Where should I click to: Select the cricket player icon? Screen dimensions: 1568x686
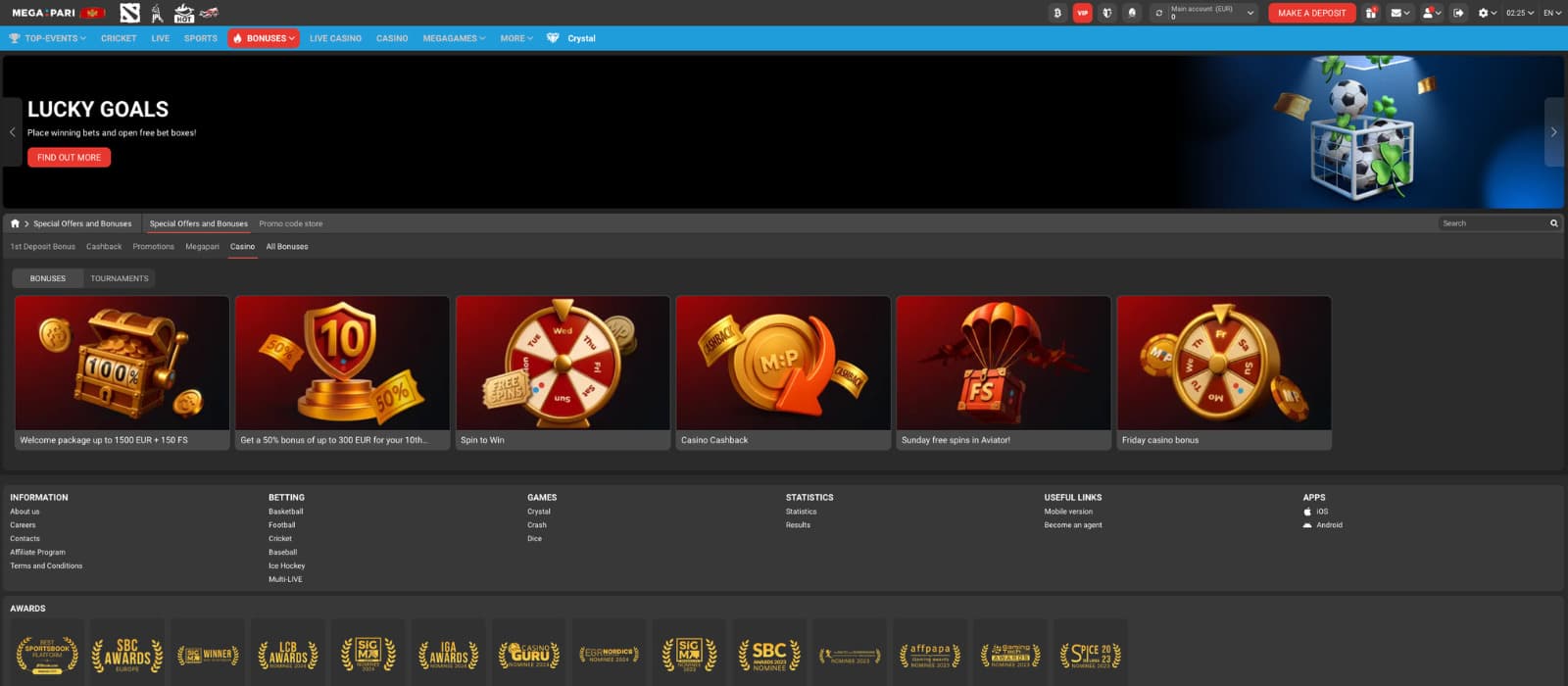coord(157,13)
